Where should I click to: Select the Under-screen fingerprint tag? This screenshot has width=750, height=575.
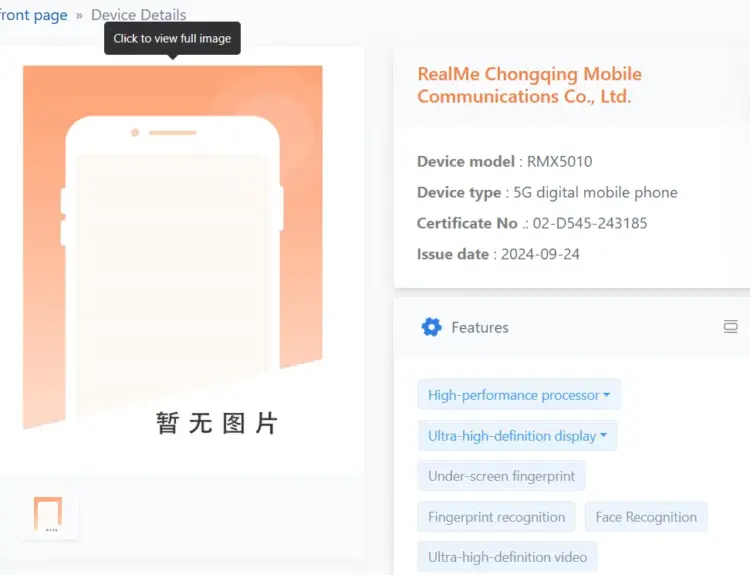pyautogui.click(x=501, y=476)
